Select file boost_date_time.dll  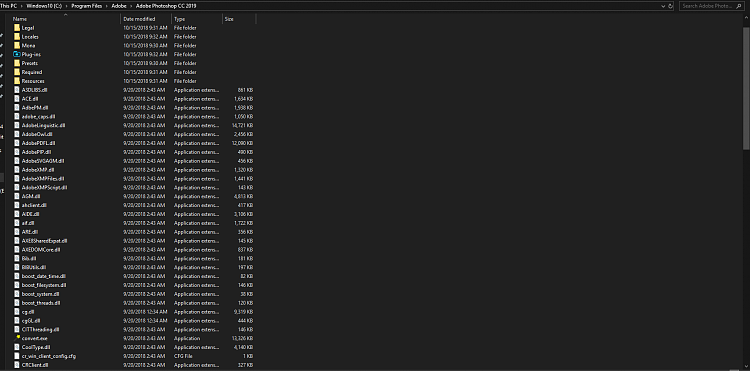point(44,276)
